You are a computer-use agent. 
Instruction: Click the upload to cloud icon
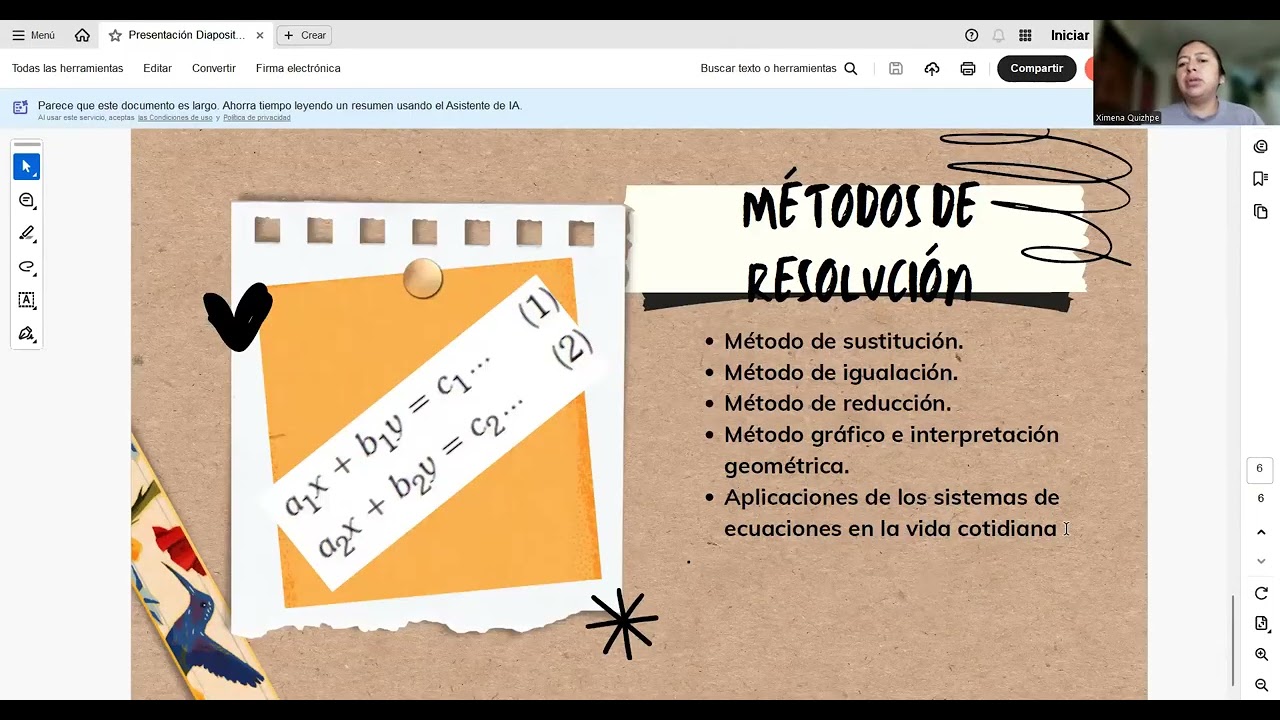click(932, 68)
